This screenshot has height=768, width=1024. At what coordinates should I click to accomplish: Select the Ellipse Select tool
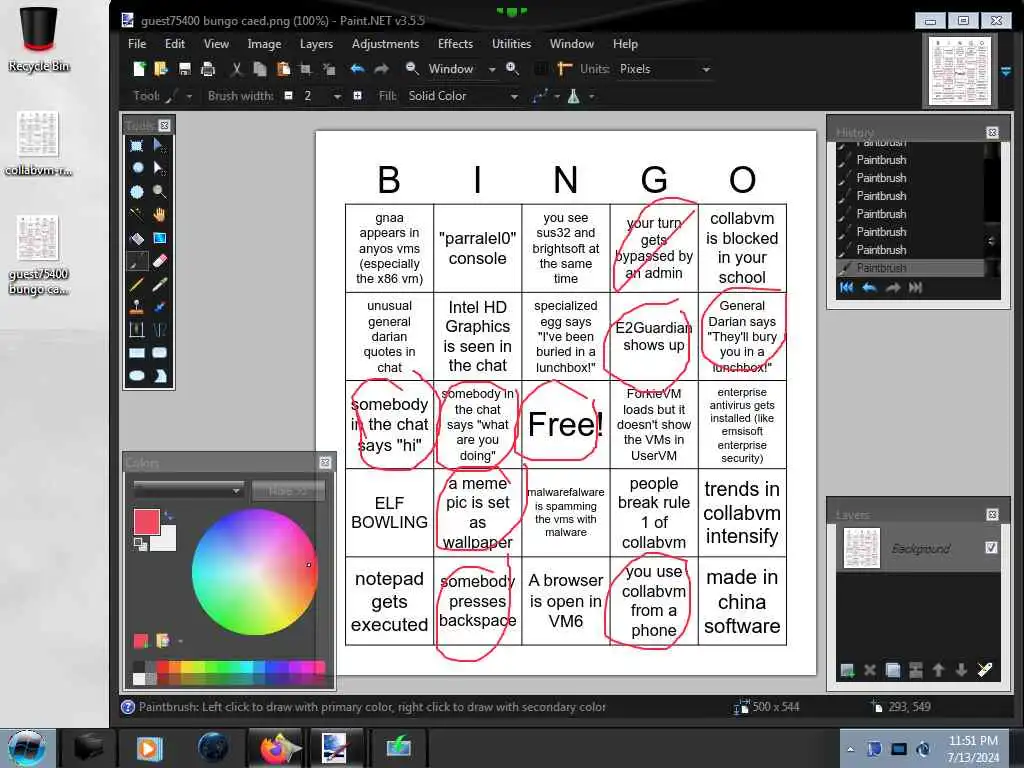[x=136, y=191]
